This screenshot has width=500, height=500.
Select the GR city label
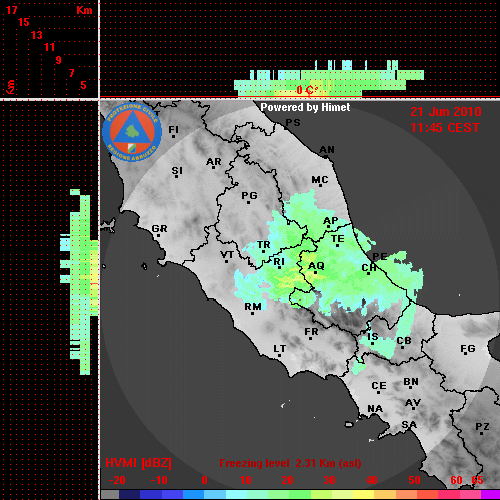[x=159, y=229]
